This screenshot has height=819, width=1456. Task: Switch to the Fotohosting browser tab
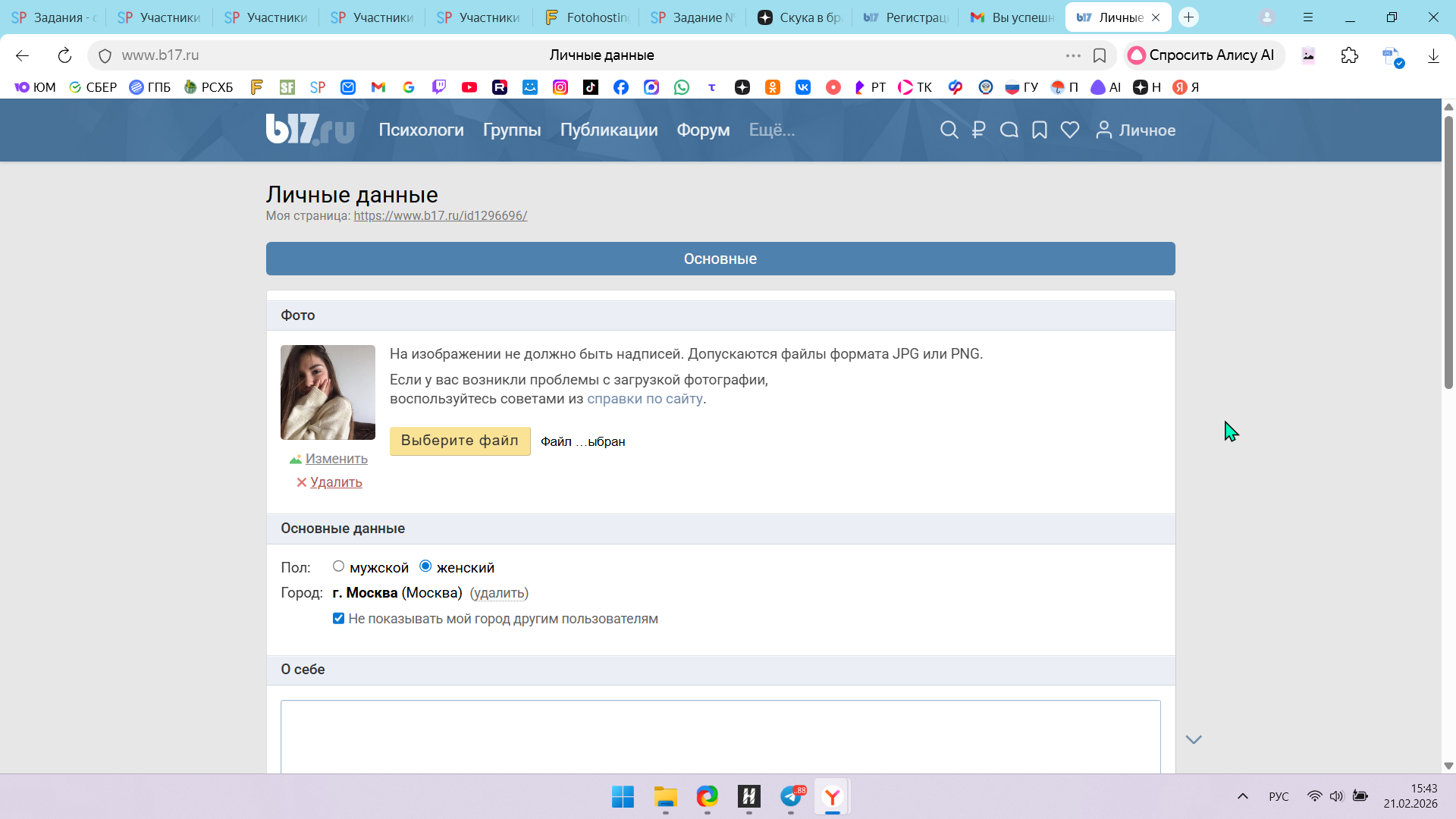tap(587, 17)
